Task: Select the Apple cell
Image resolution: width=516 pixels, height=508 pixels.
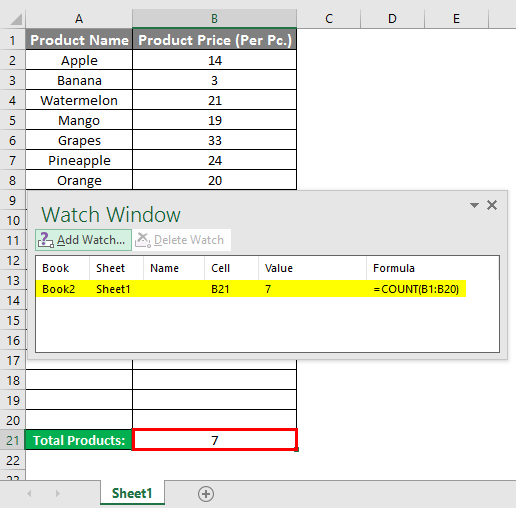Action: tap(79, 60)
